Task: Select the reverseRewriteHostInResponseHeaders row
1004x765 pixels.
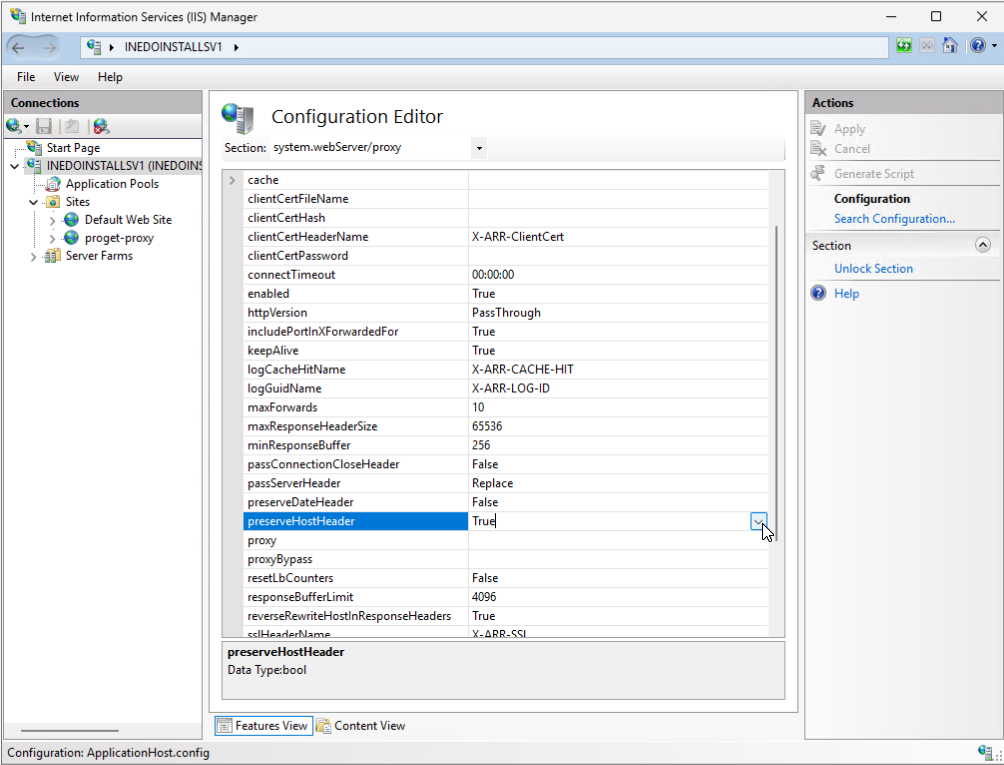Action: pyautogui.click(x=505, y=616)
